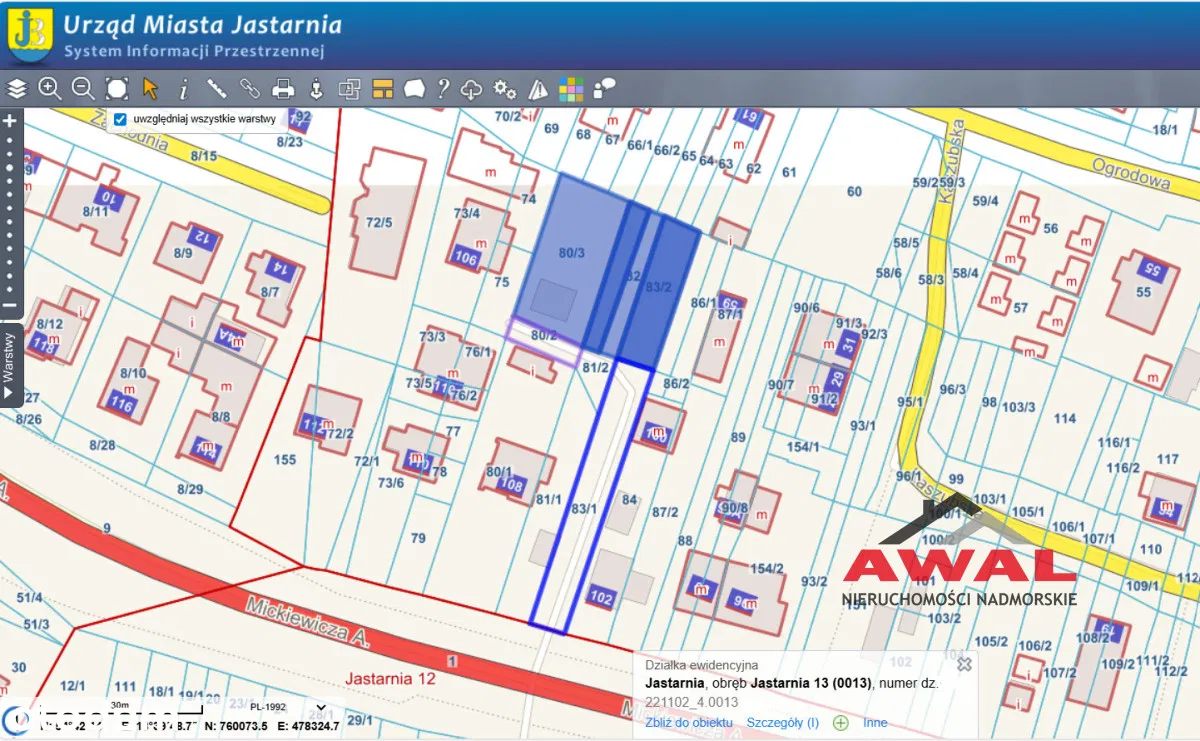Close the parcel info popup
The height and width of the screenshot is (741, 1200).
pyautogui.click(x=964, y=664)
